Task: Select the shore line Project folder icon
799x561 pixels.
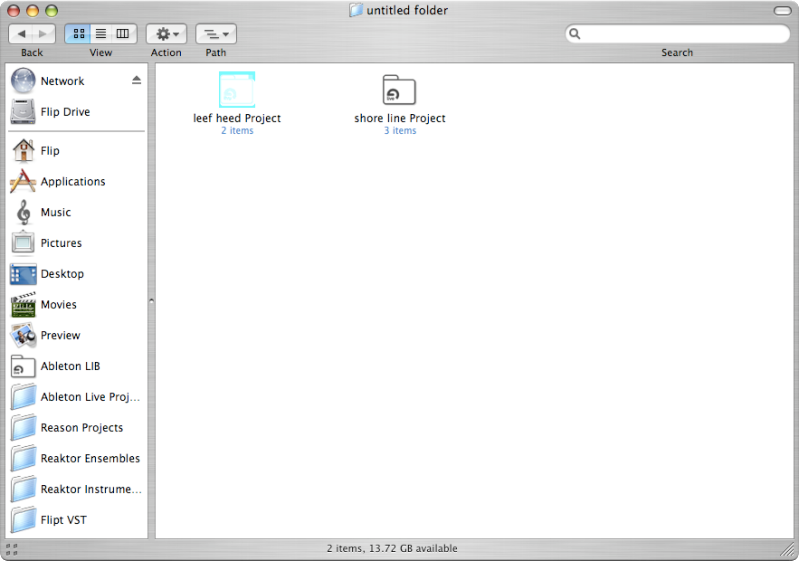Action: point(400,90)
